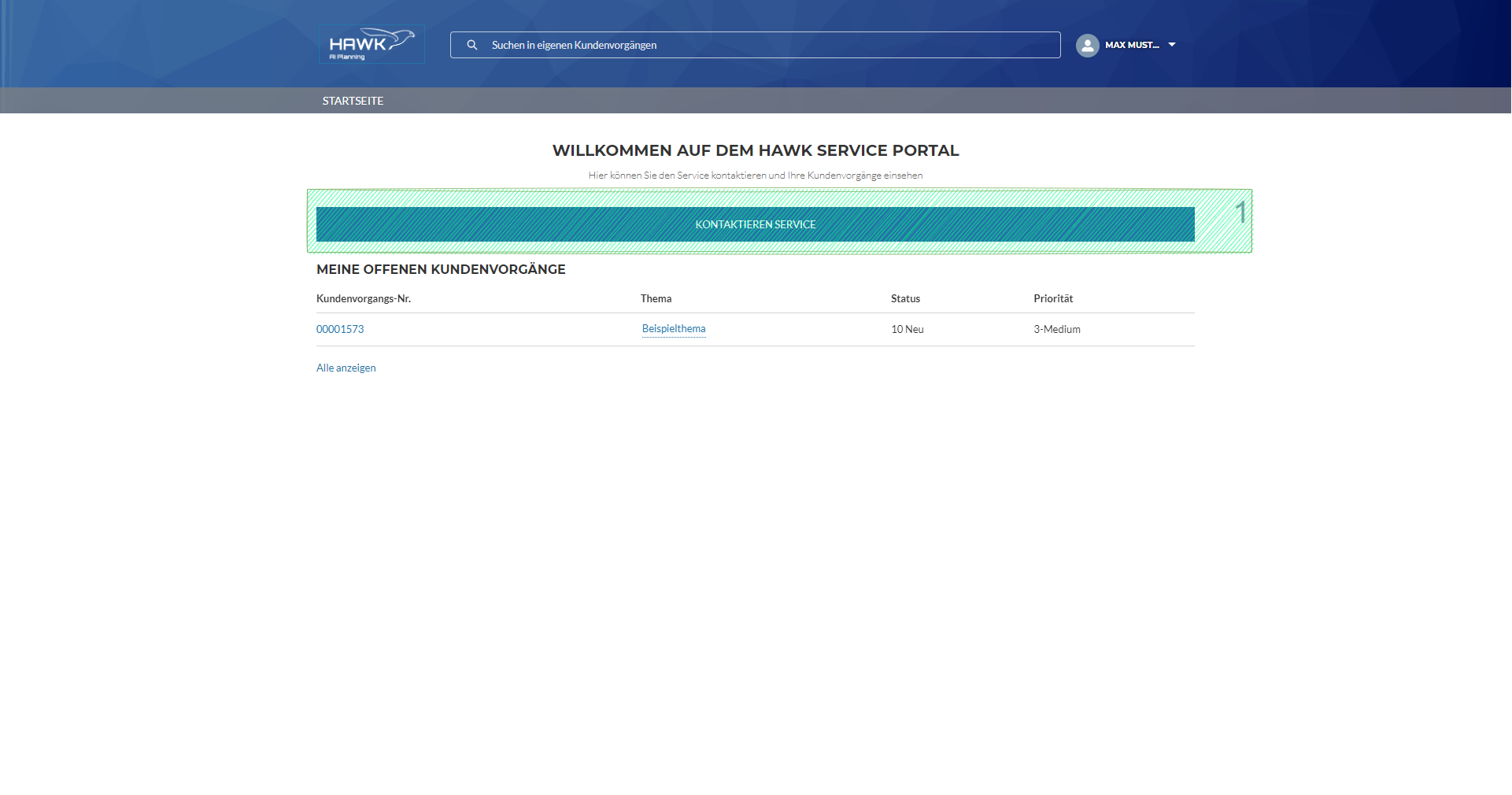1512x795 pixels.
Task: Open the MAX MUST... user menu
Action: click(x=1131, y=45)
